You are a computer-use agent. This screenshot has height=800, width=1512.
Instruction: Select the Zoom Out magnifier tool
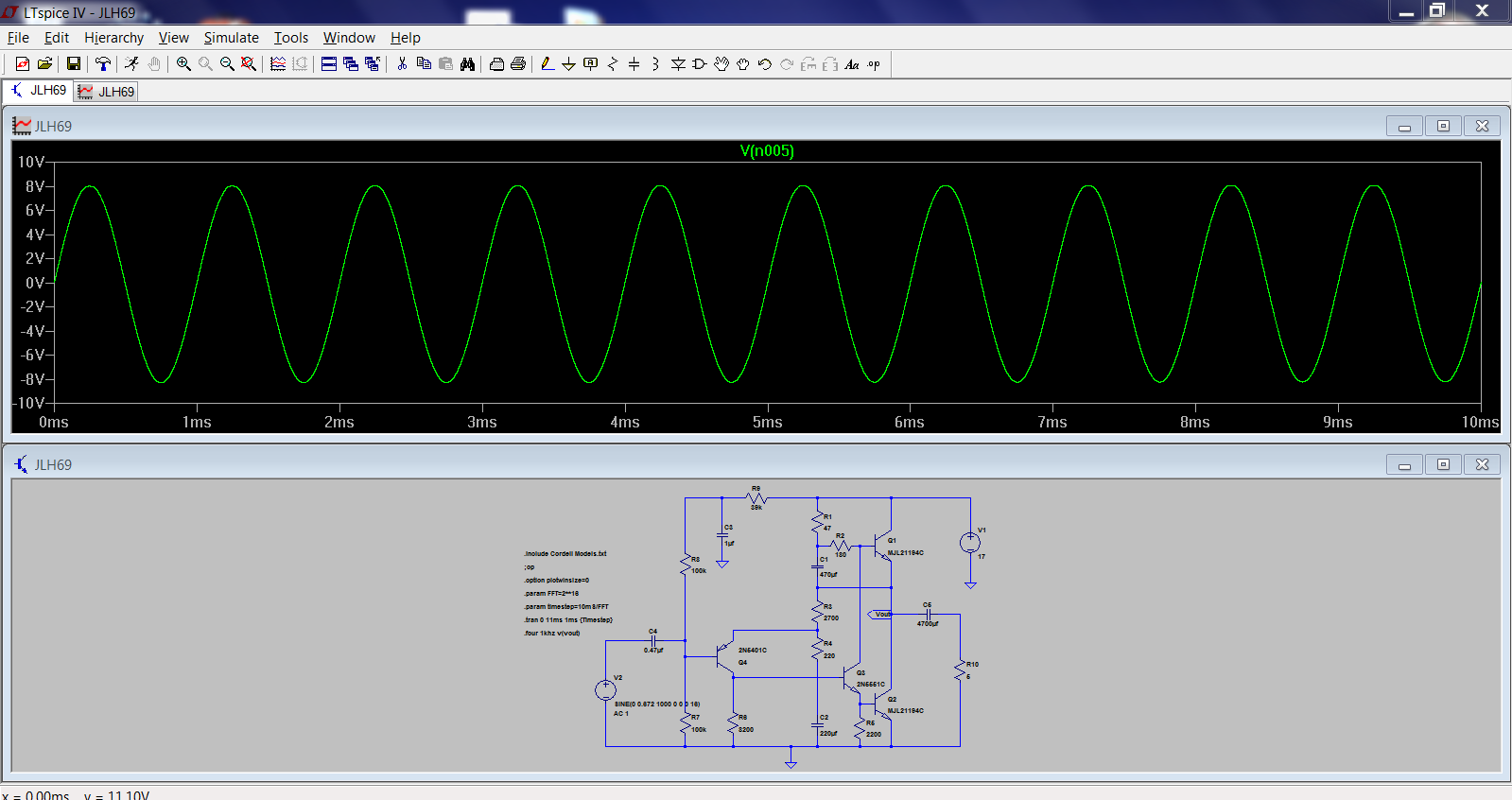[227, 64]
